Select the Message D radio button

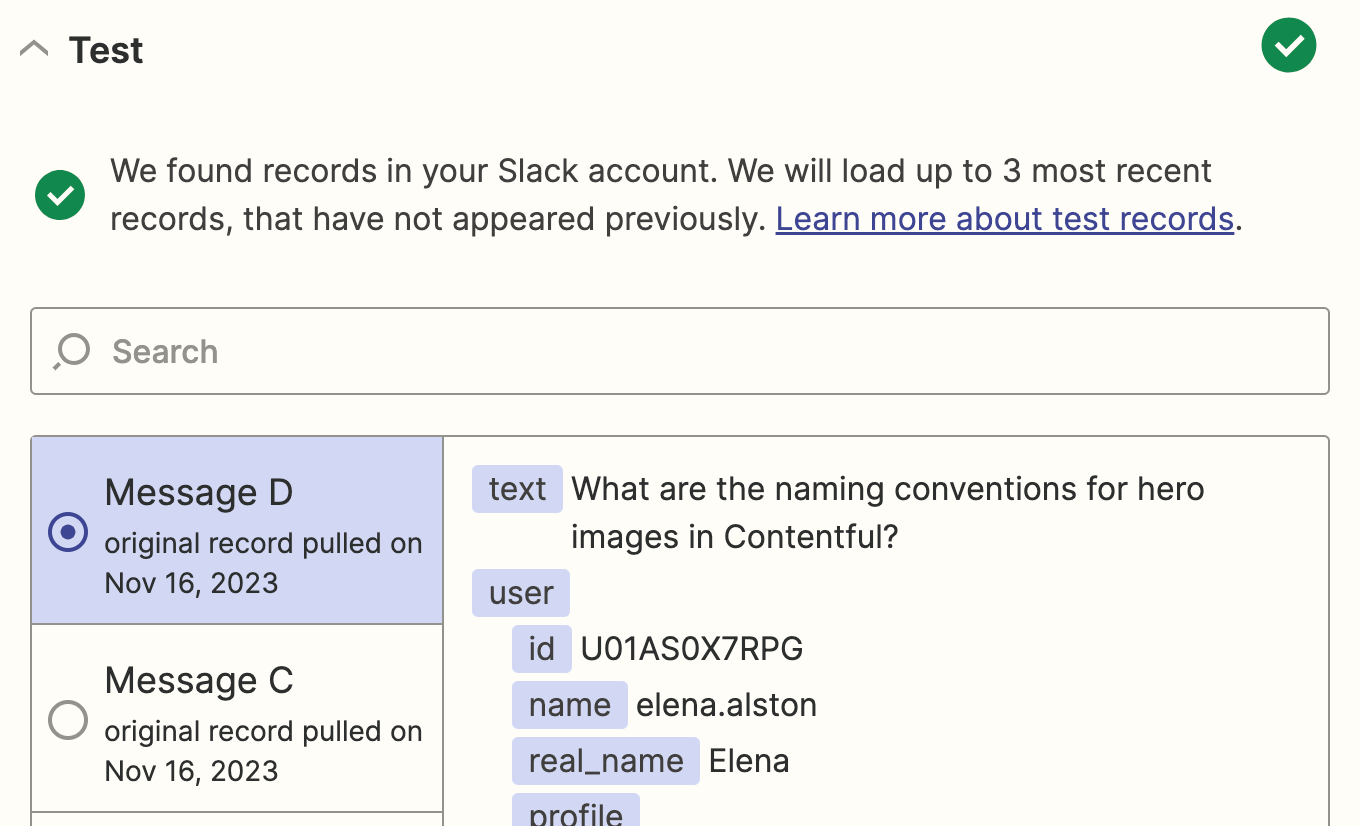[x=68, y=532]
